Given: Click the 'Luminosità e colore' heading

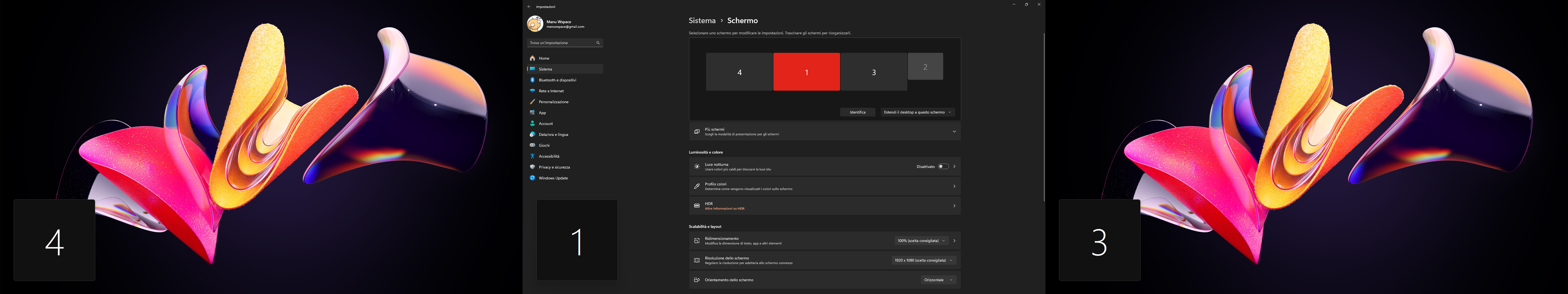Looking at the screenshot, I should click(706, 152).
